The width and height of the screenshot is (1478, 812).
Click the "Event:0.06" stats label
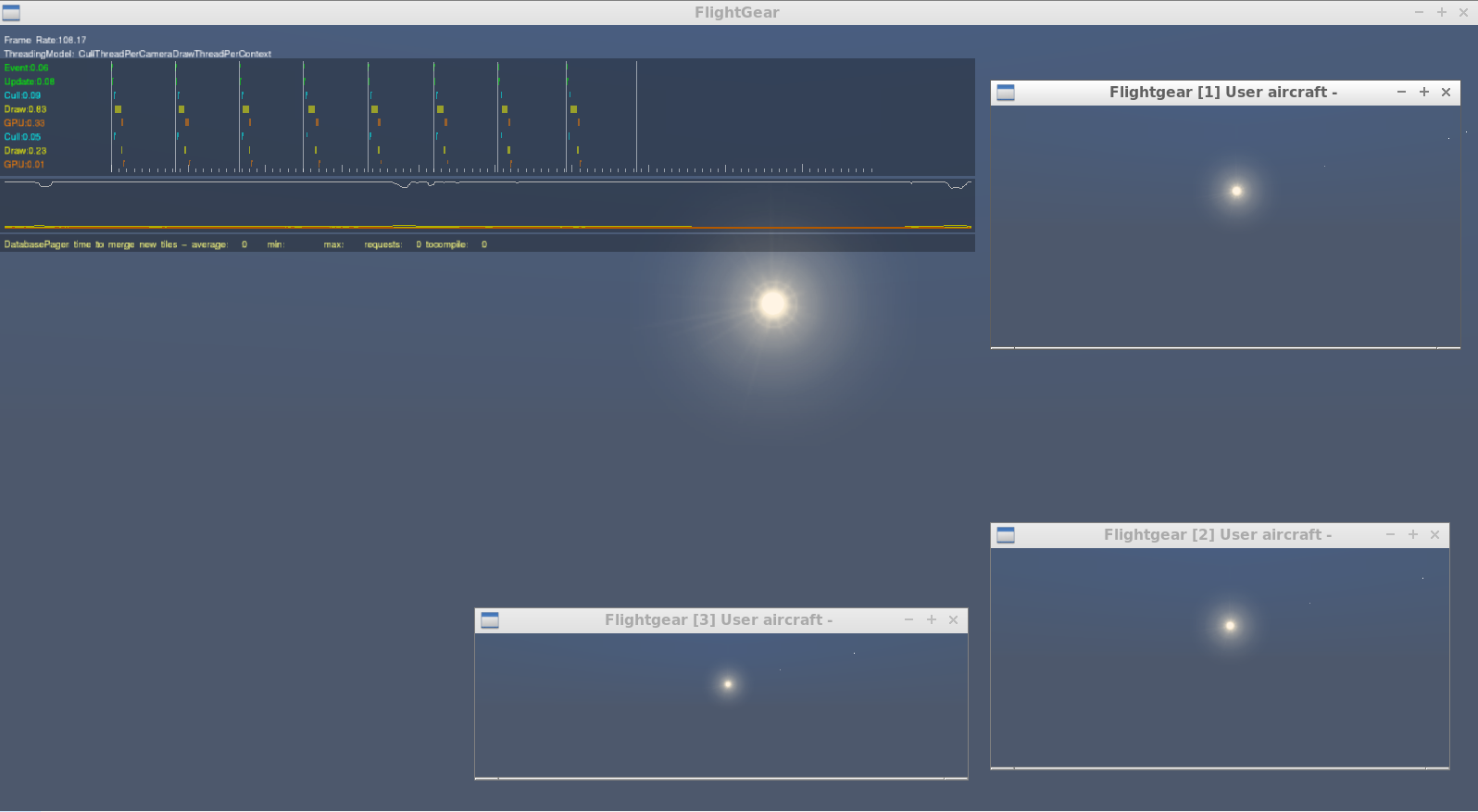pos(26,68)
